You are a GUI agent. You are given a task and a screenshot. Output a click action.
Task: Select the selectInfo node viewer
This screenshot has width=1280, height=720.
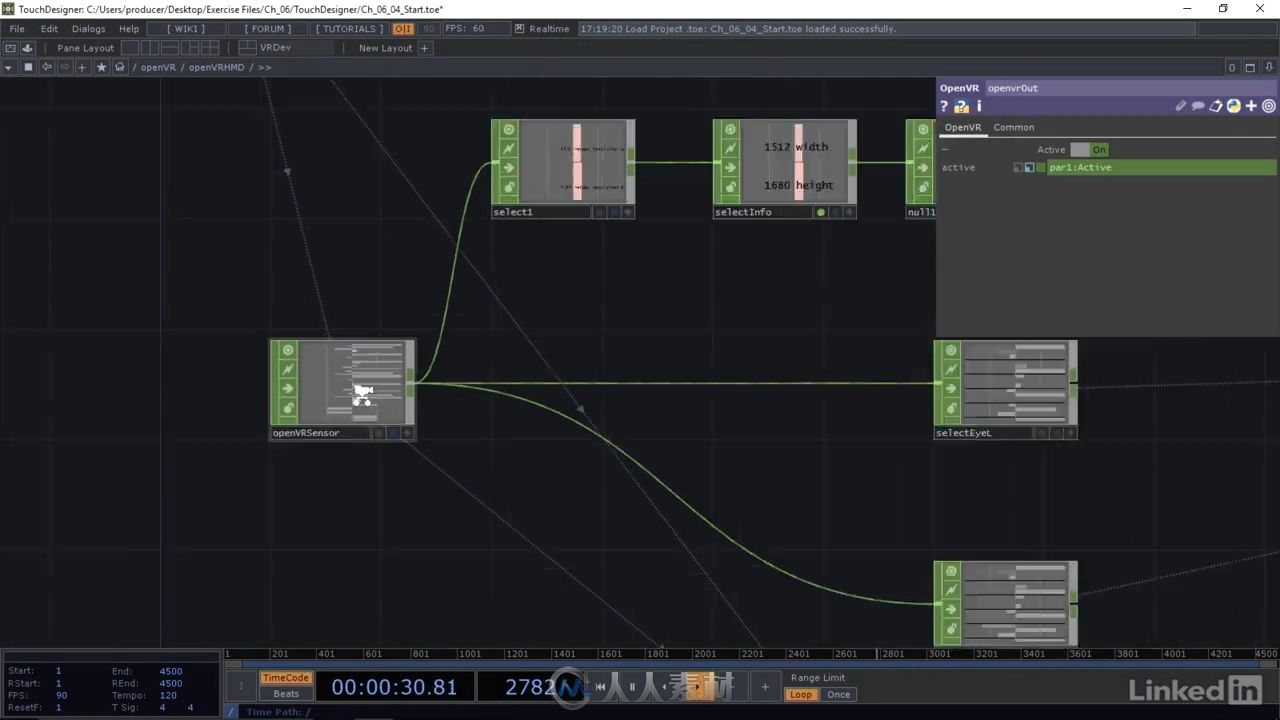(795, 162)
